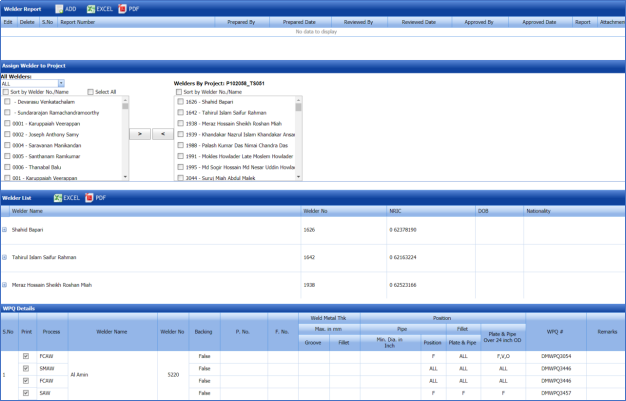Open the All Welders dropdown
Image resolution: width=626 pixels, height=401 pixels.
click(61, 84)
